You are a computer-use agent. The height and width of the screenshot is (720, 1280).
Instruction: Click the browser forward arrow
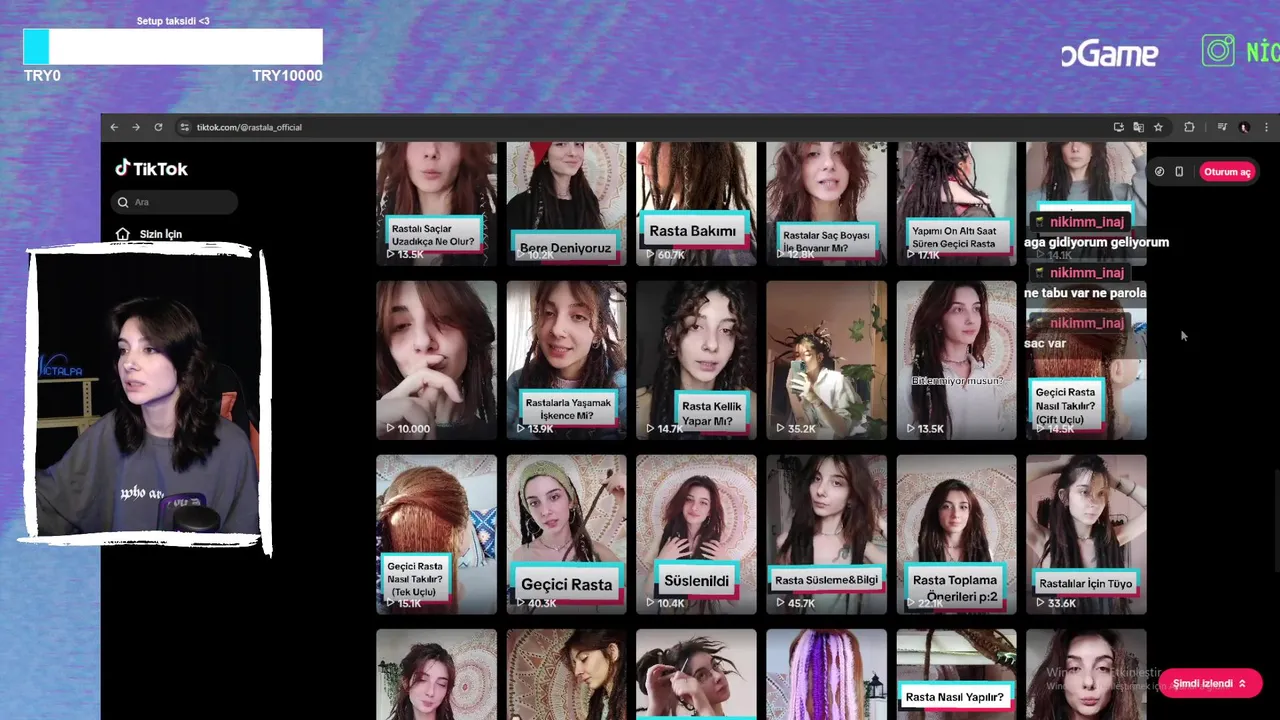click(x=136, y=127)
